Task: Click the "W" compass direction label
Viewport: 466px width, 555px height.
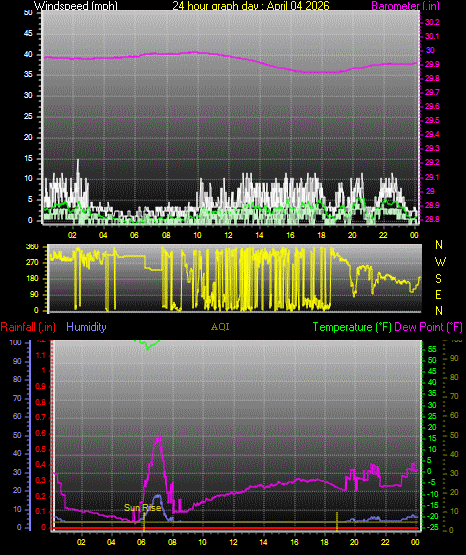Action: pyautogui.click(x=440, y=262)
